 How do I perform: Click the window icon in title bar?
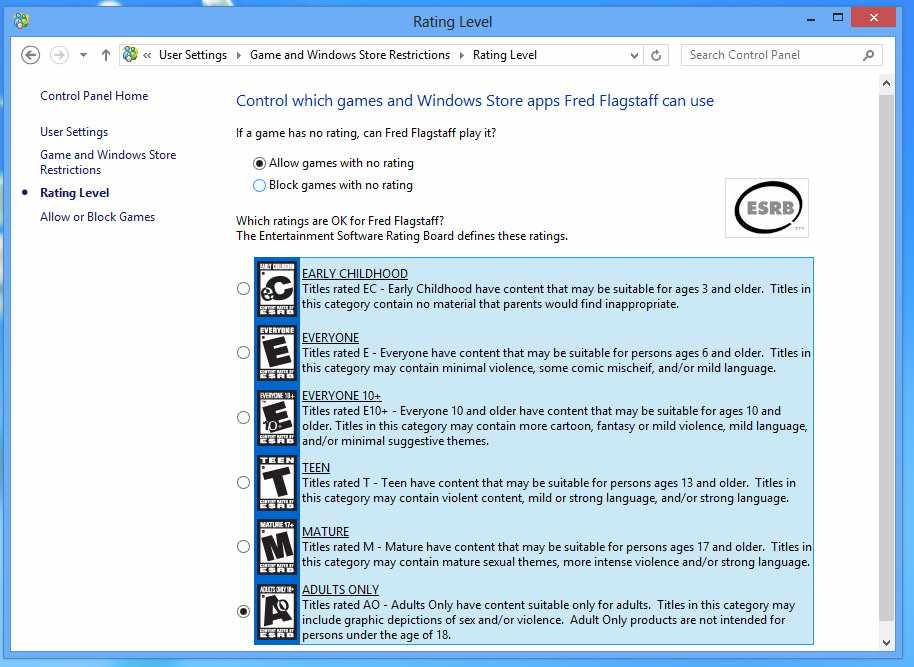click(x=22, y=22)
